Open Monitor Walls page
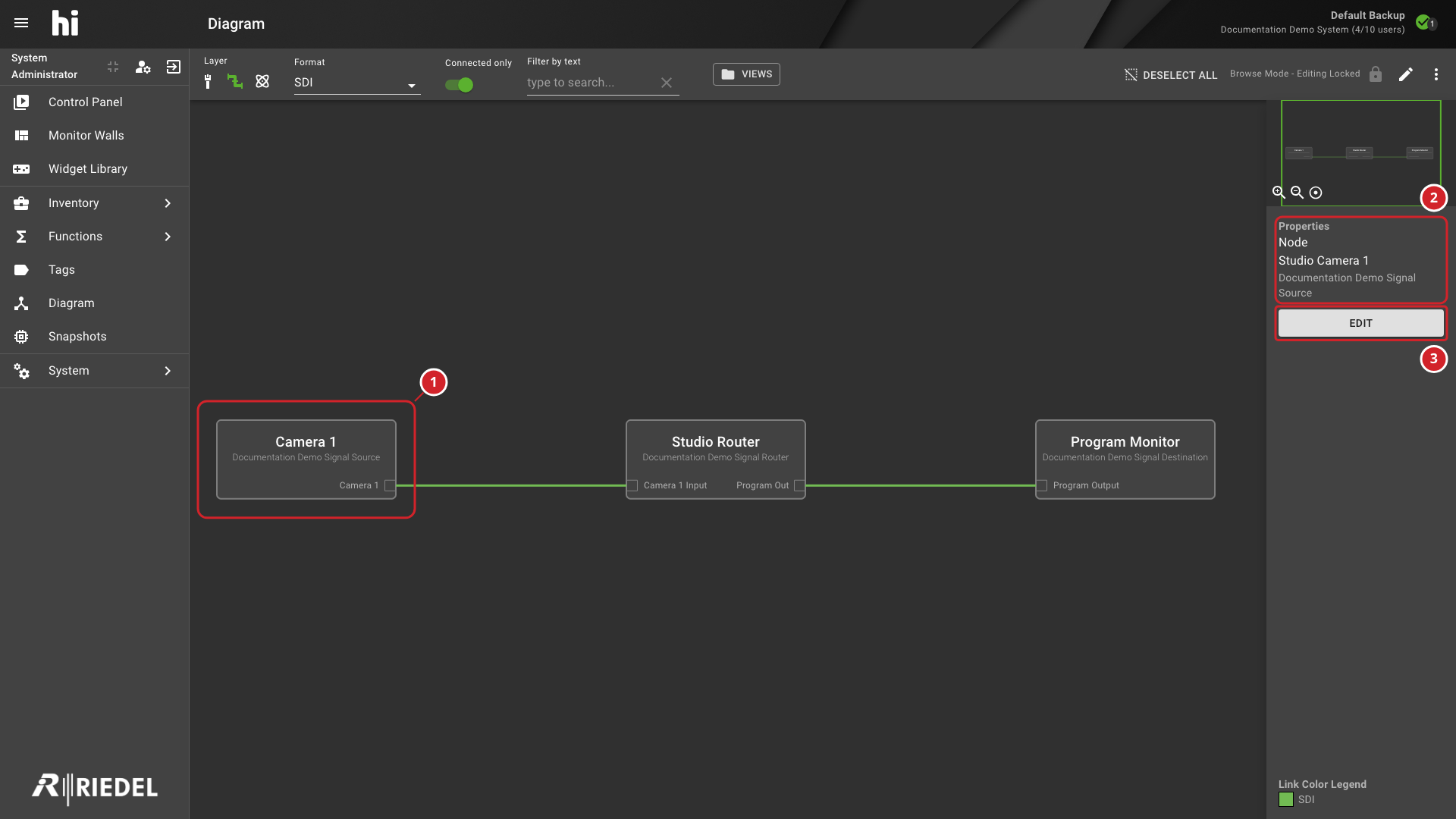Image resolution: width=1456 pixels, height=819 pixels. [x=94, y=136]
